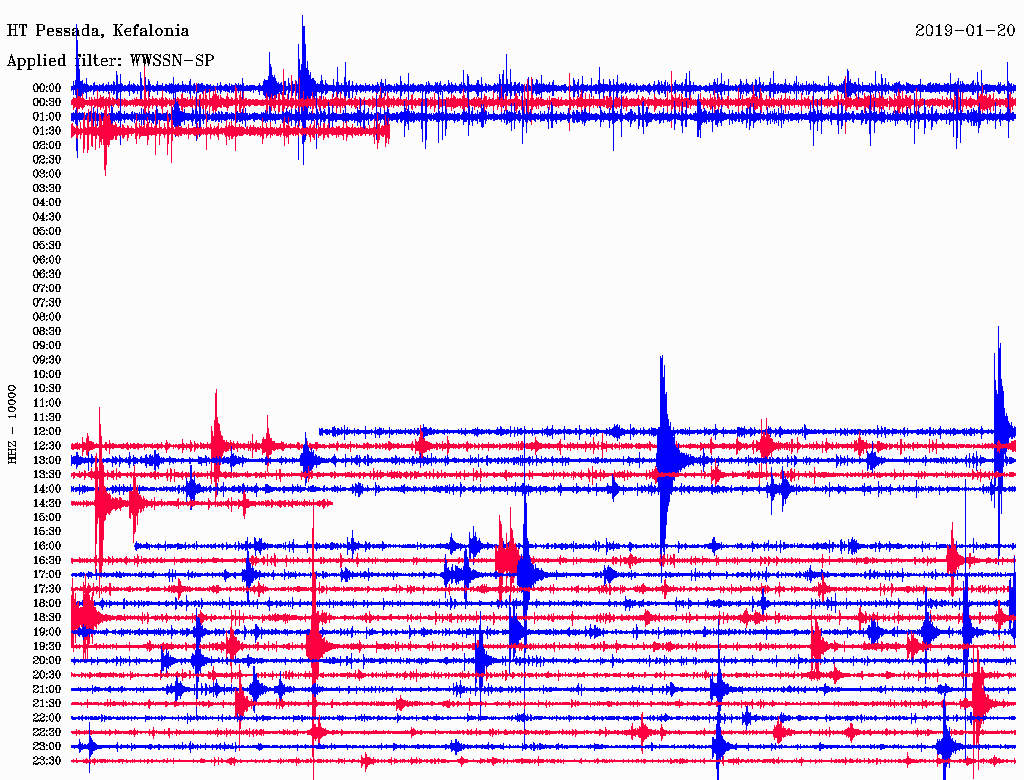Select the 14:00 time label
This screenshot has width=1024, height=780.
(47, 489)
